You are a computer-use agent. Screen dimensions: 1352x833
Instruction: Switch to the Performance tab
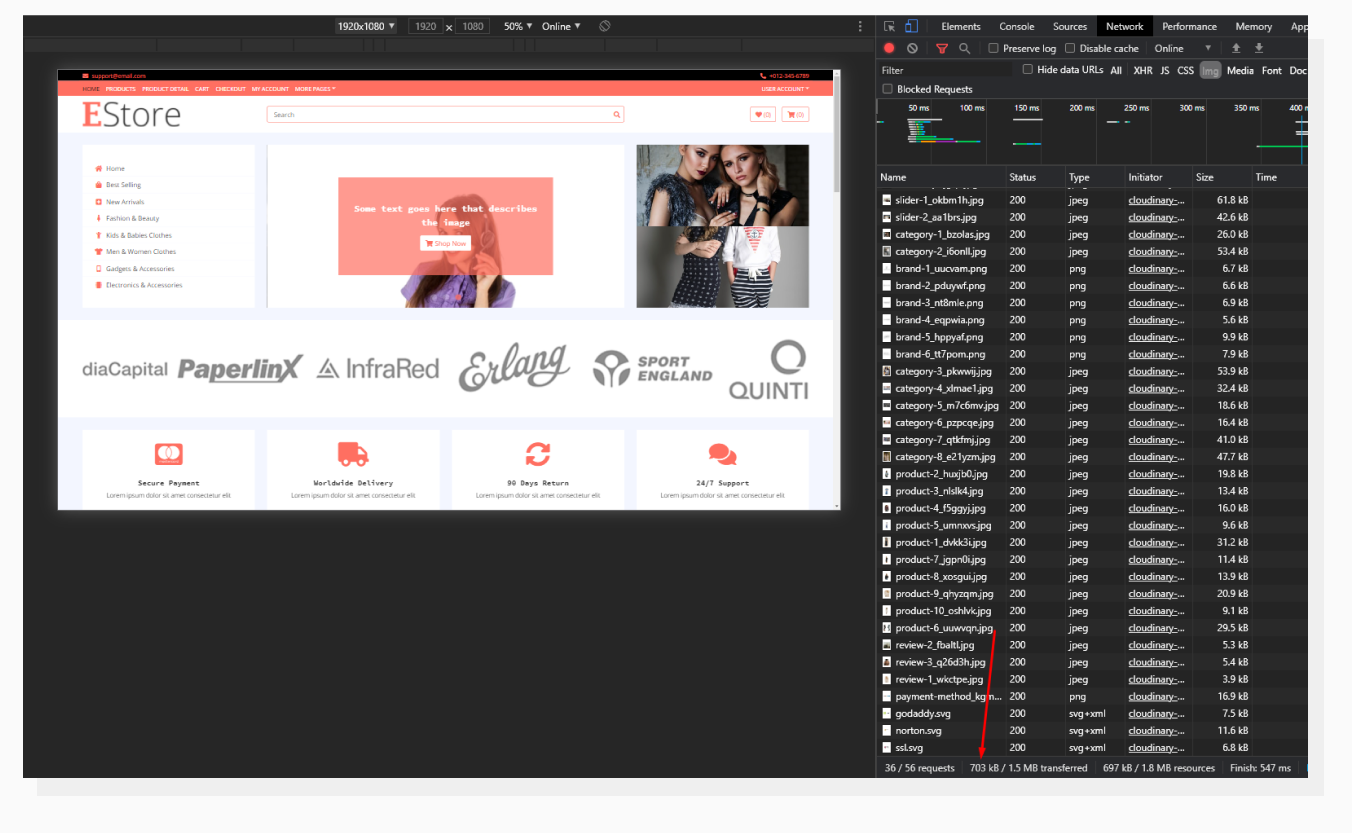point(1189,26)
